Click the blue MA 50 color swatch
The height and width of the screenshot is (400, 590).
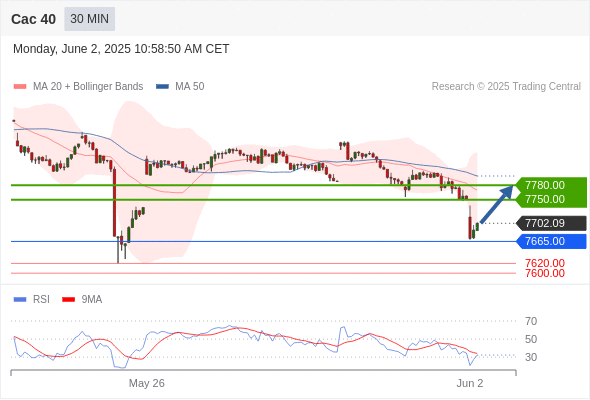coord(162,87)
